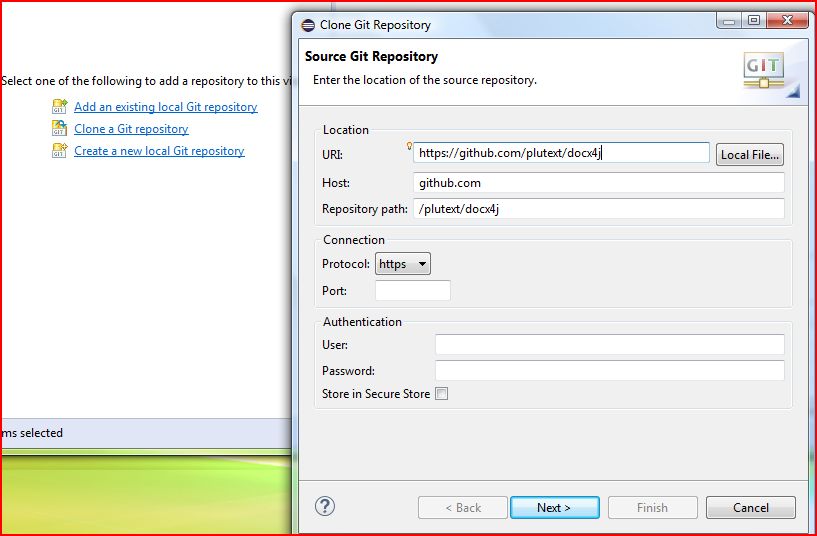Minimize the Clone Git Repository dialog
The image size is (817, 536).
click(729, 20)
